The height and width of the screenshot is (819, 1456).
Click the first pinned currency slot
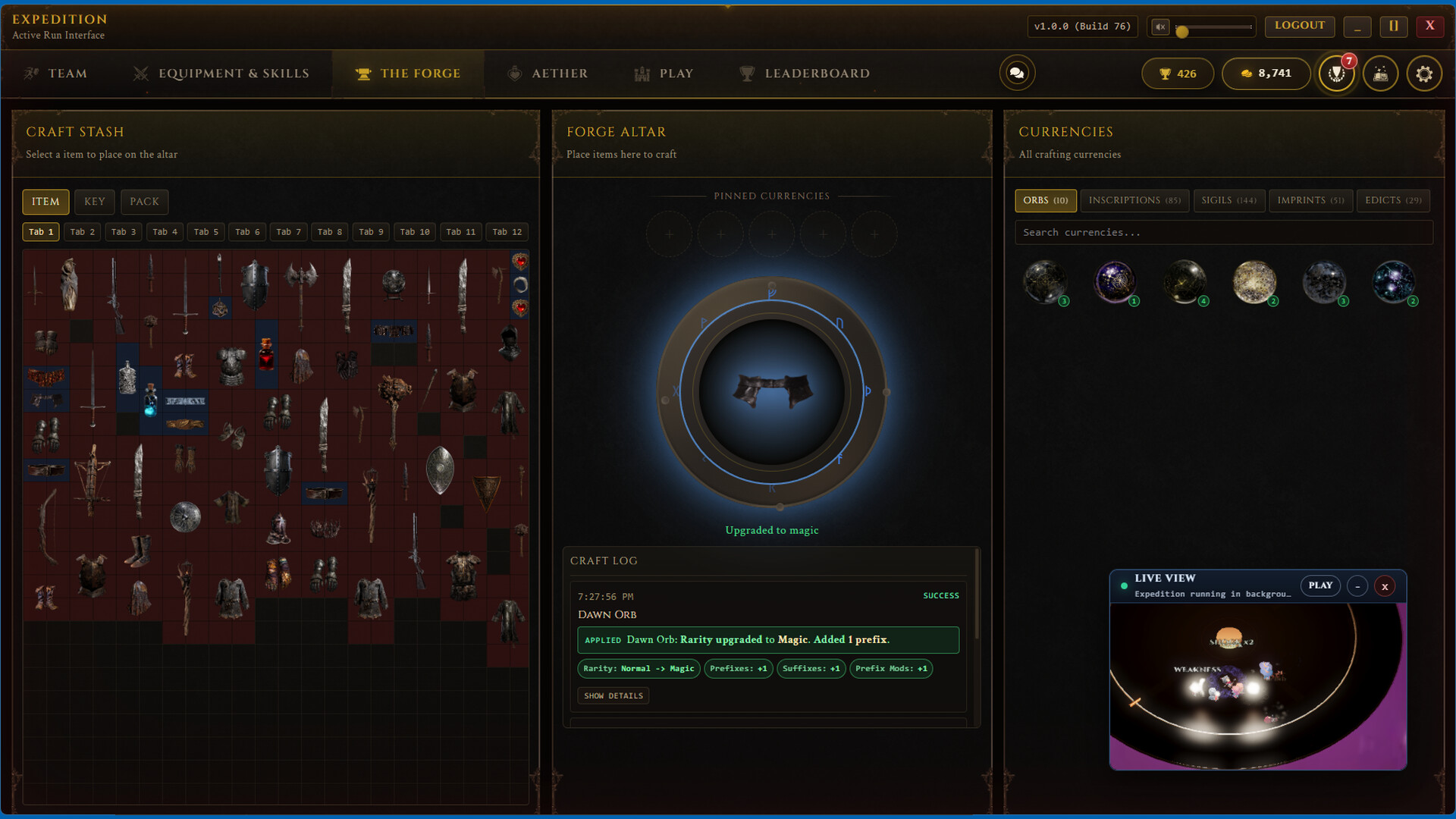pyautogui.click(x=669, y=234)
